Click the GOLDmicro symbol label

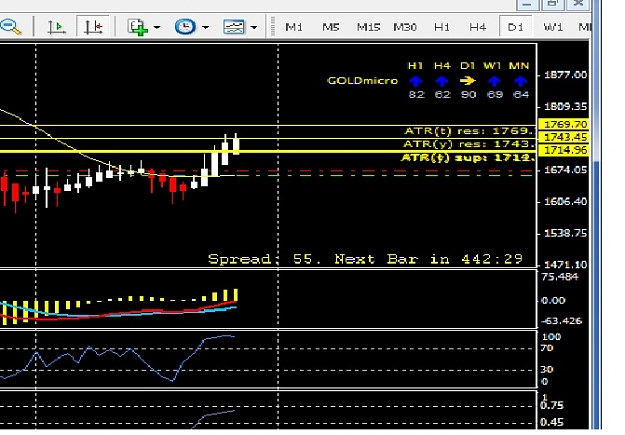[362, 81]
